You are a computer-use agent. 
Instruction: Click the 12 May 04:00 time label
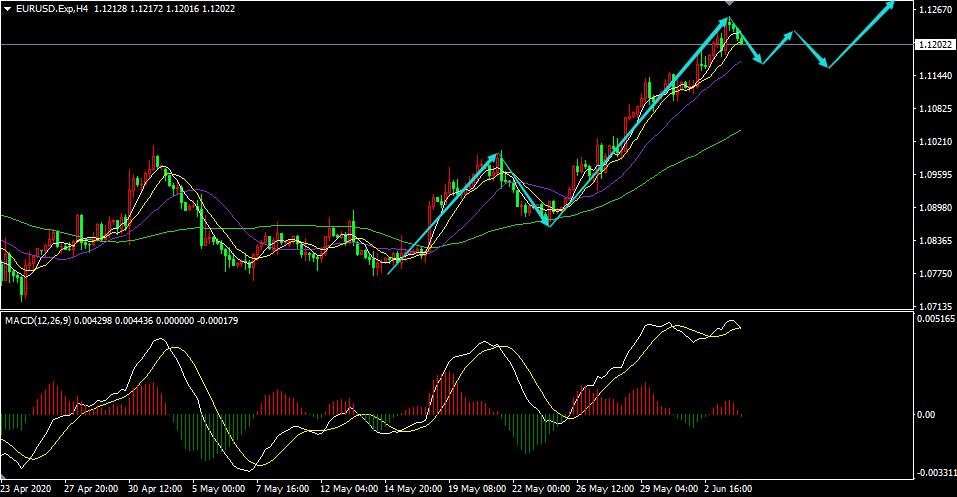coord(347,489)
